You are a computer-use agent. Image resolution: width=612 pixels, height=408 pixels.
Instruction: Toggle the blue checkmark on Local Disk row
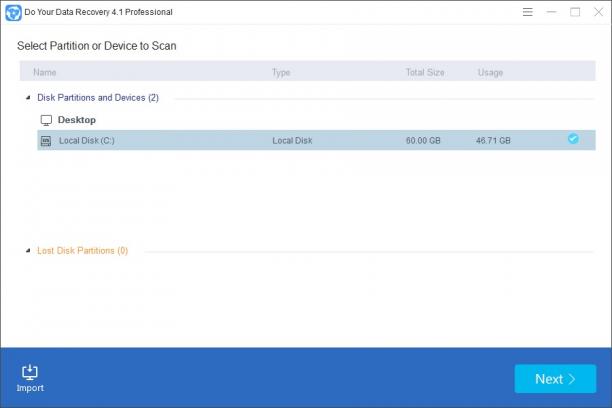tap(573, 139)
